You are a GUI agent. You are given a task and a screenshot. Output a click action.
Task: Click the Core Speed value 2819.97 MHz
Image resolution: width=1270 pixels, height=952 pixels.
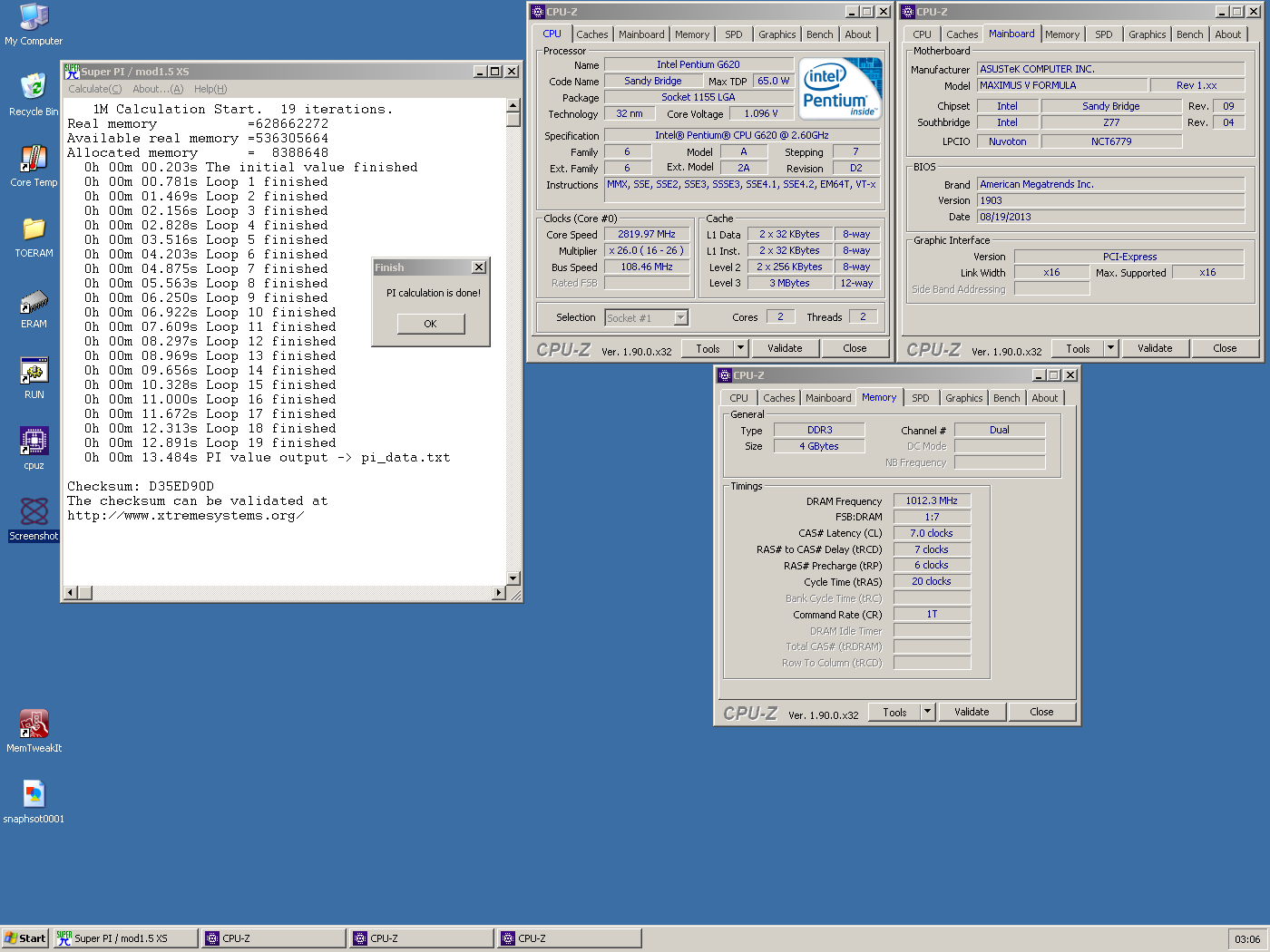coord(647,234)
